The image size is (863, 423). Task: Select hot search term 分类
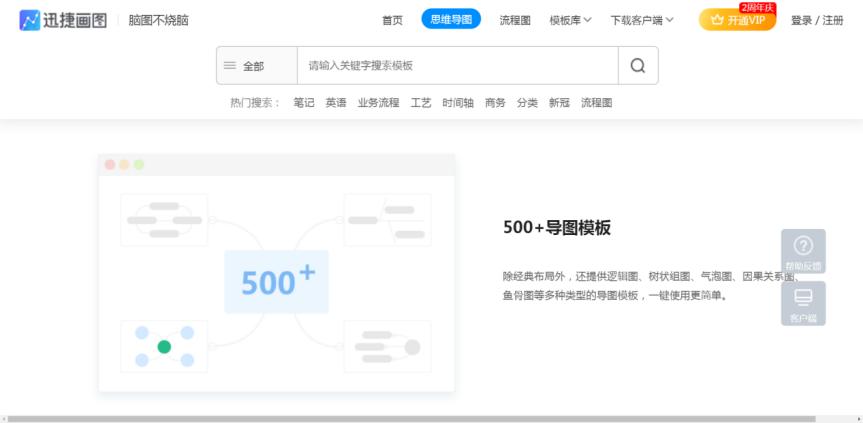click(527, 103)
